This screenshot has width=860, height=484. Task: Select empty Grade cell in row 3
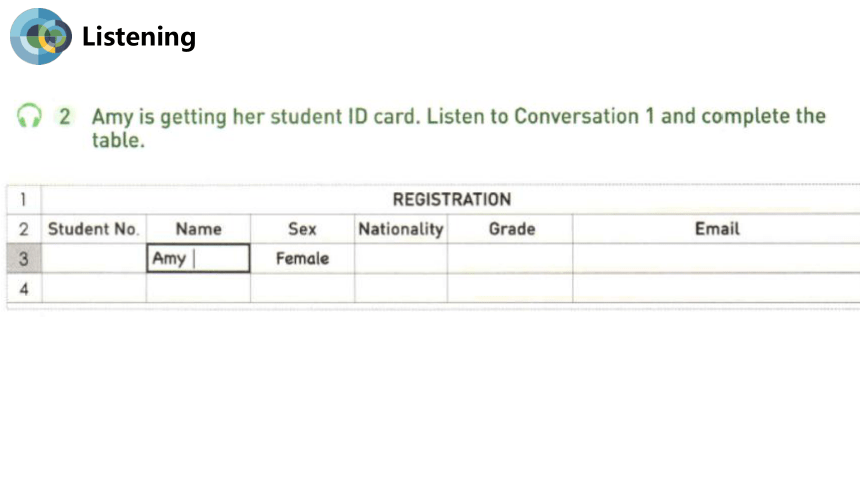pyautogui.click(x=510, y=258)
